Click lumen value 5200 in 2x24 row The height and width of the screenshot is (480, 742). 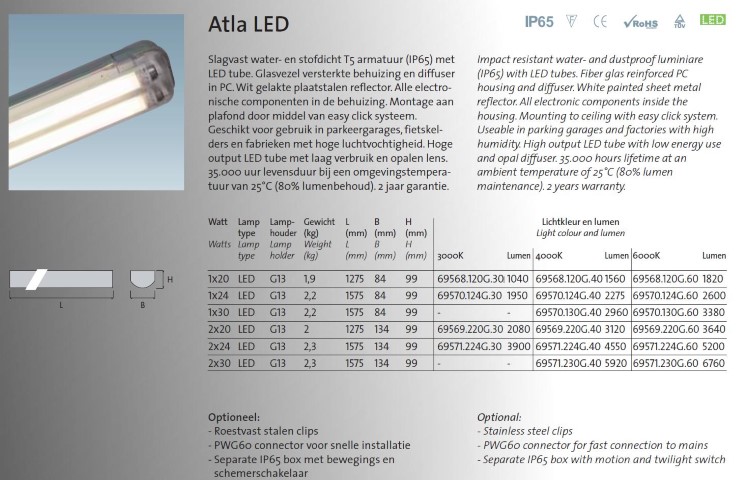(x=714, y=347)
